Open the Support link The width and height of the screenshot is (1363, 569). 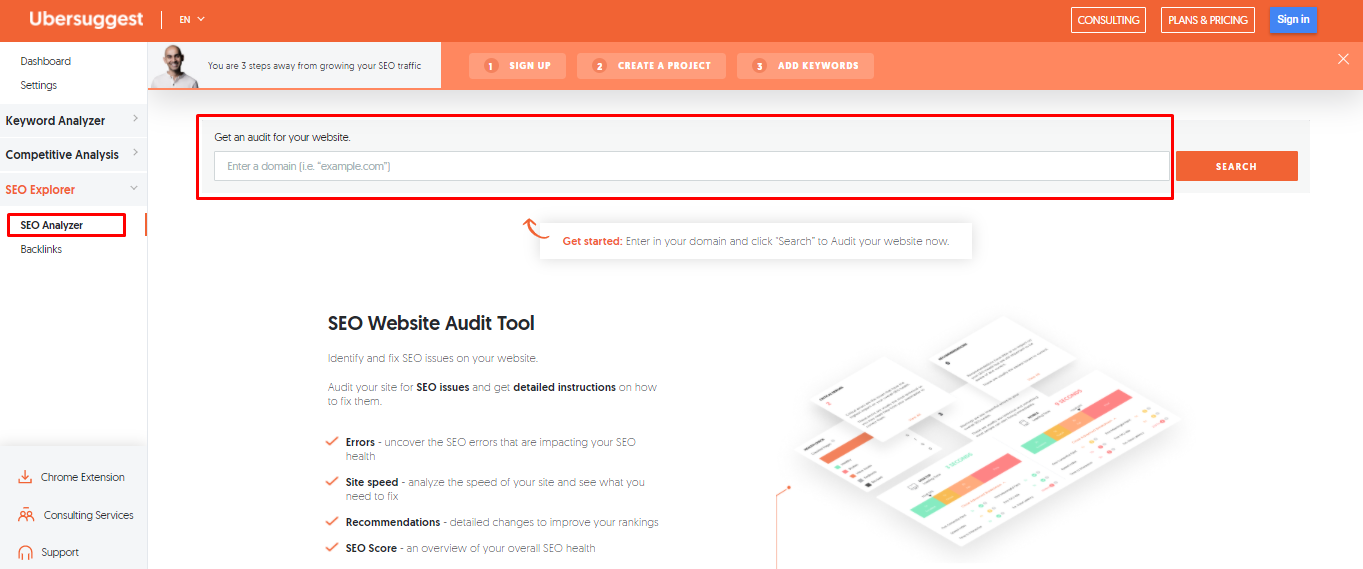(60, 552)
